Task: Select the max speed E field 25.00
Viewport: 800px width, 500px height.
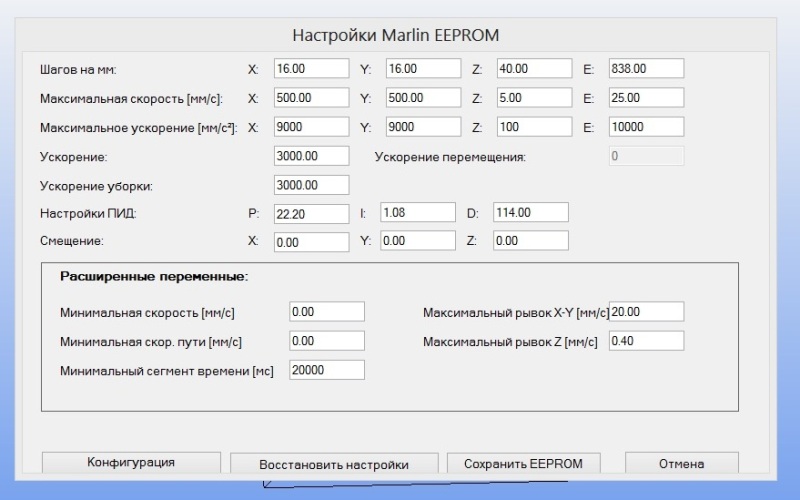Action: (646, 97)
